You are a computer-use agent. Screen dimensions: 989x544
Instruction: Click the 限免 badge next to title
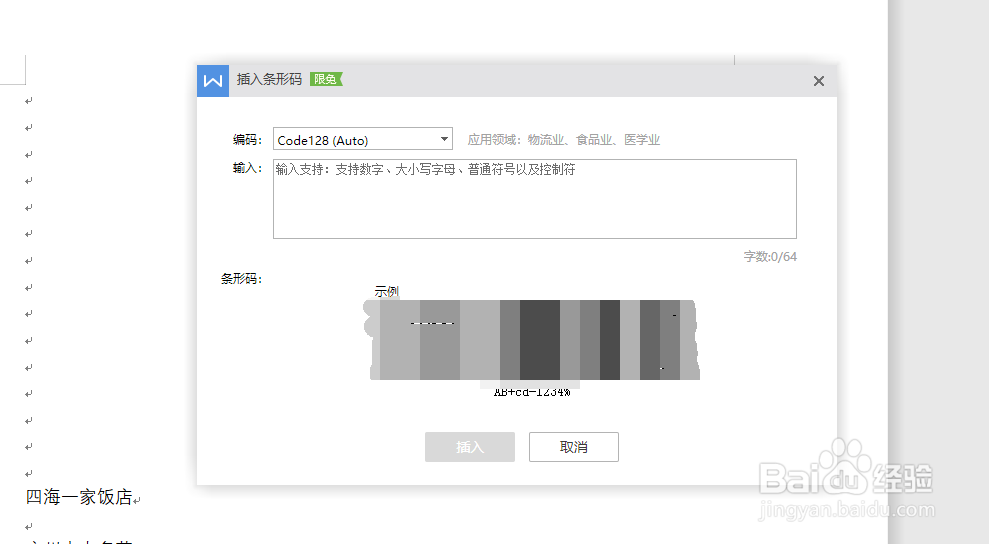[x=325, y=79]
